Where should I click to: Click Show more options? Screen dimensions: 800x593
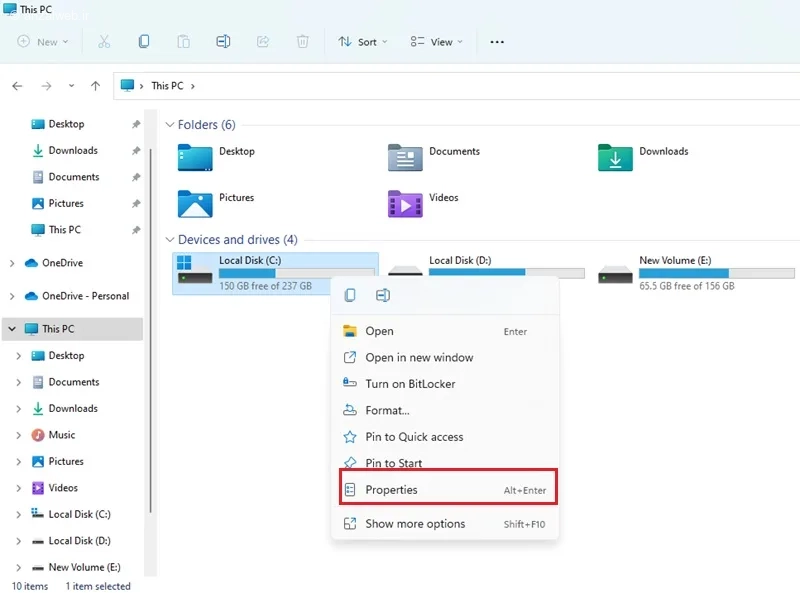tap(416, 524)
